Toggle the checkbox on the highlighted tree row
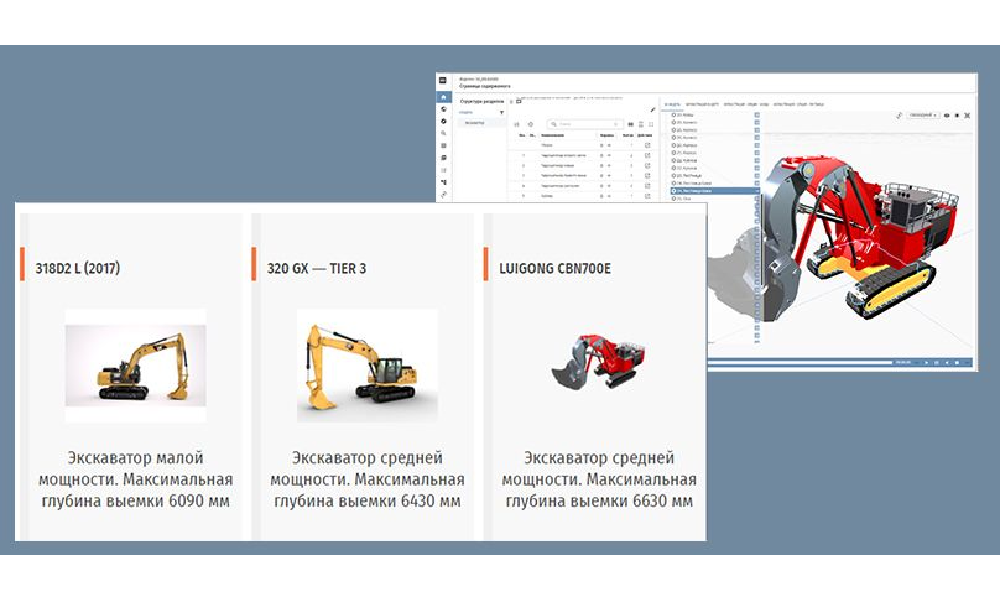This screenshot has width=1000, height=600. coord(757,191)
